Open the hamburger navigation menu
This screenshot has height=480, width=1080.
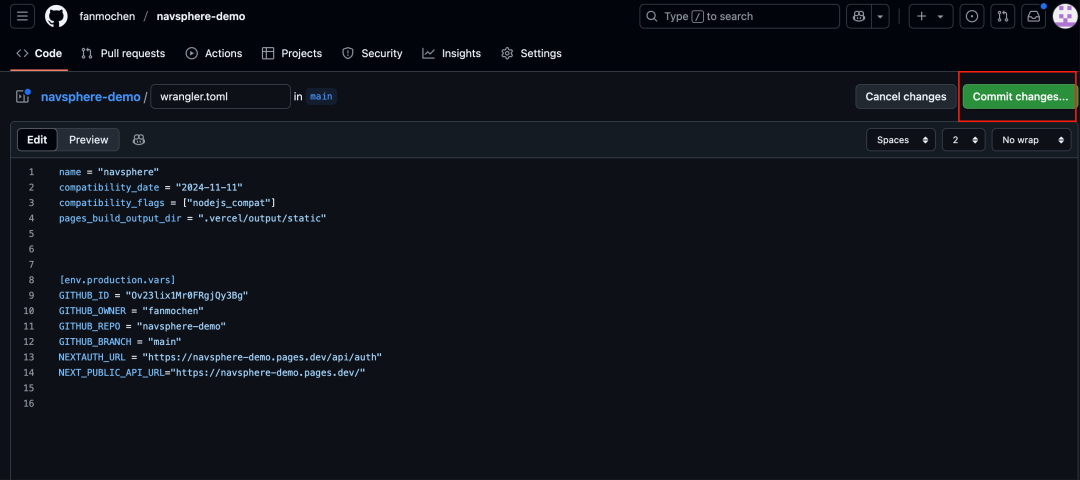24,16
